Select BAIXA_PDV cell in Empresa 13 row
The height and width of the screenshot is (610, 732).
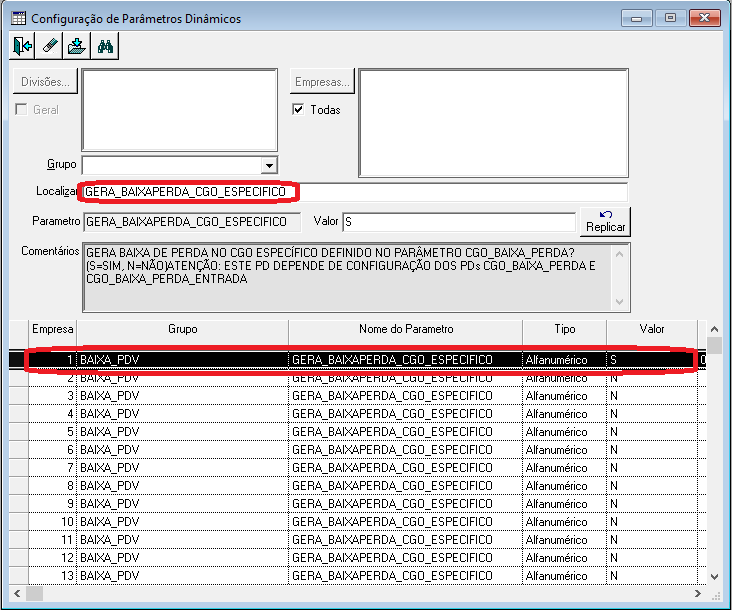(x=182, y=575)
